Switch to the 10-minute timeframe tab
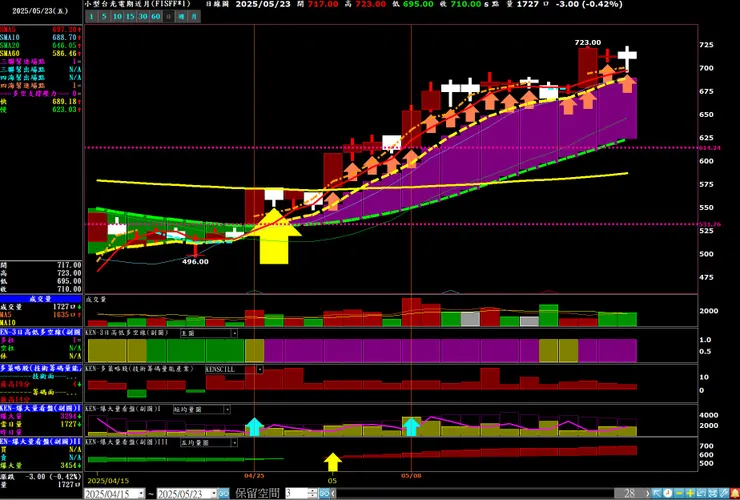This screenshot has width=740, height=500. (x=117, y=17)
